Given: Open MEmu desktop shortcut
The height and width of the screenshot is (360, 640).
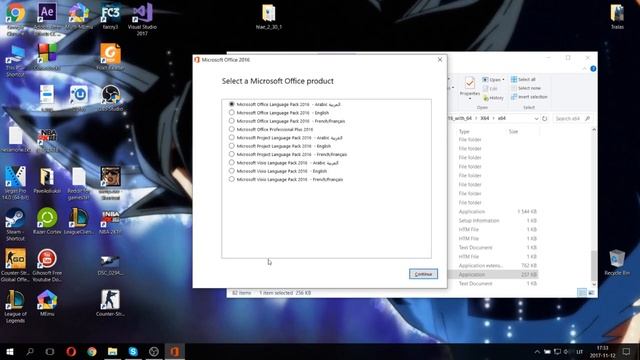Looking at the screenshot, I should [47, 303].
